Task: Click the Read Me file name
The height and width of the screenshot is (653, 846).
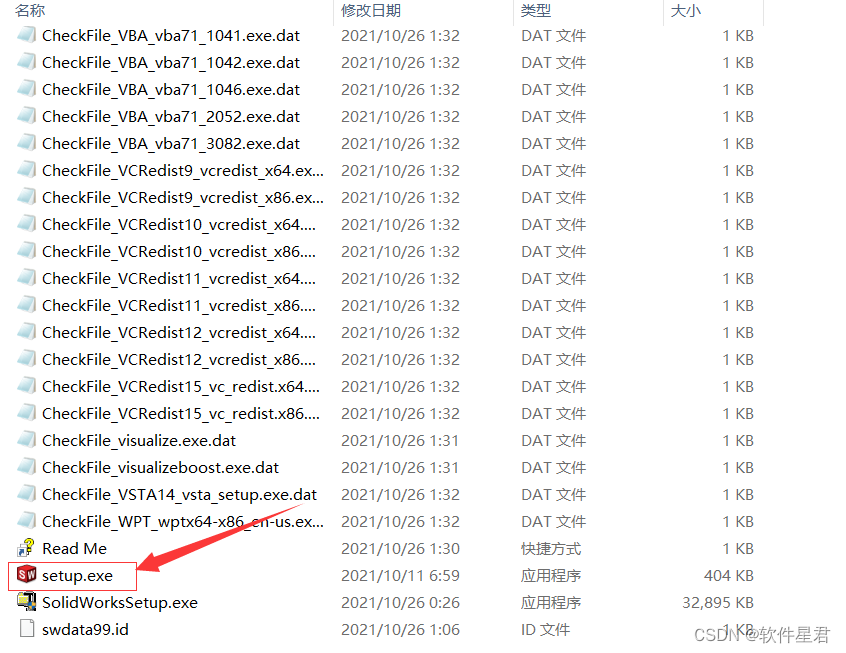Action: pyautogui.click(x=74, y=548)
